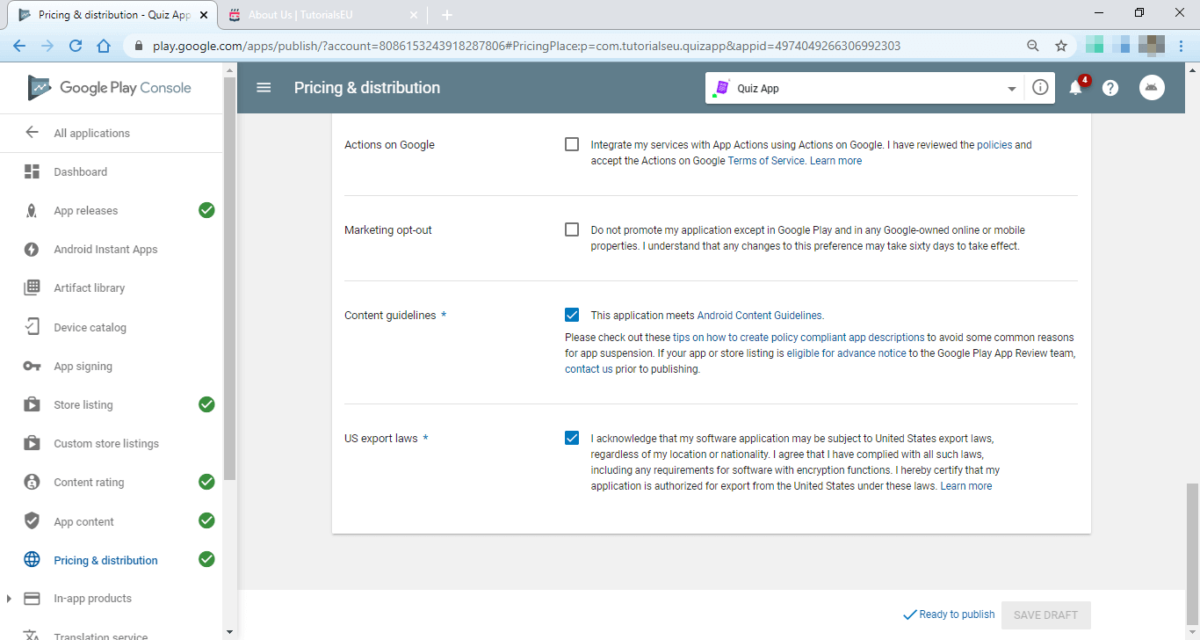The image size is (1200, 640).
Task: Click the help question mark icon
Action: coord(1110,88)
